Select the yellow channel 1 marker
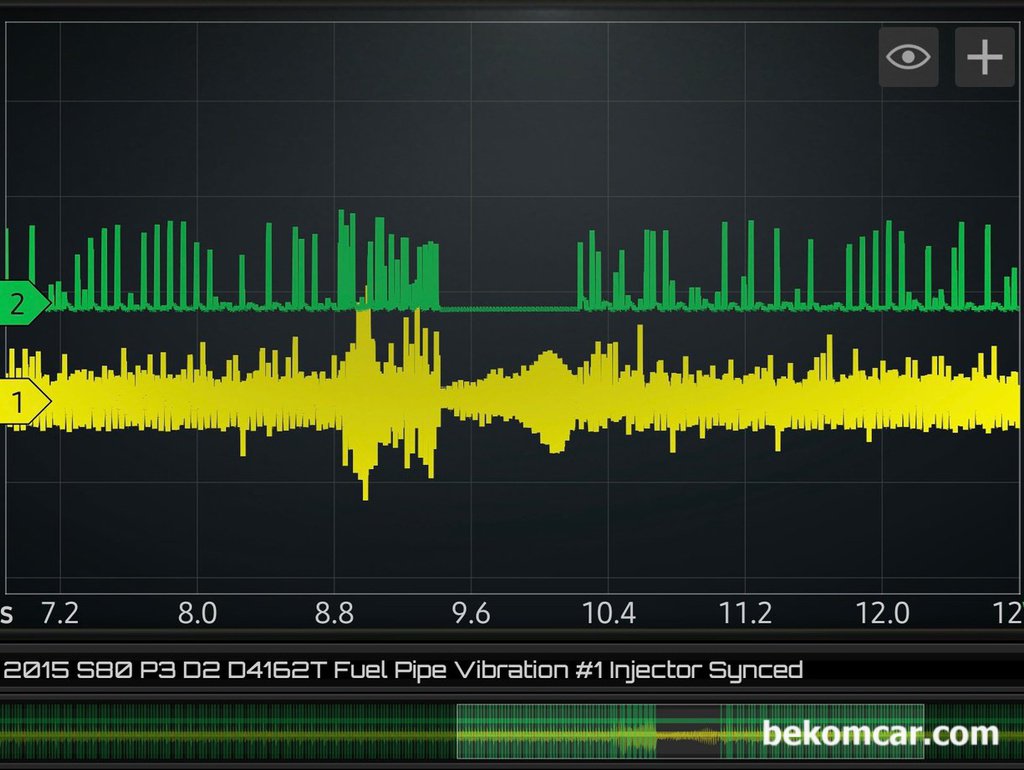This screenshot has width=1024, height=770. [x=22, y=404]
